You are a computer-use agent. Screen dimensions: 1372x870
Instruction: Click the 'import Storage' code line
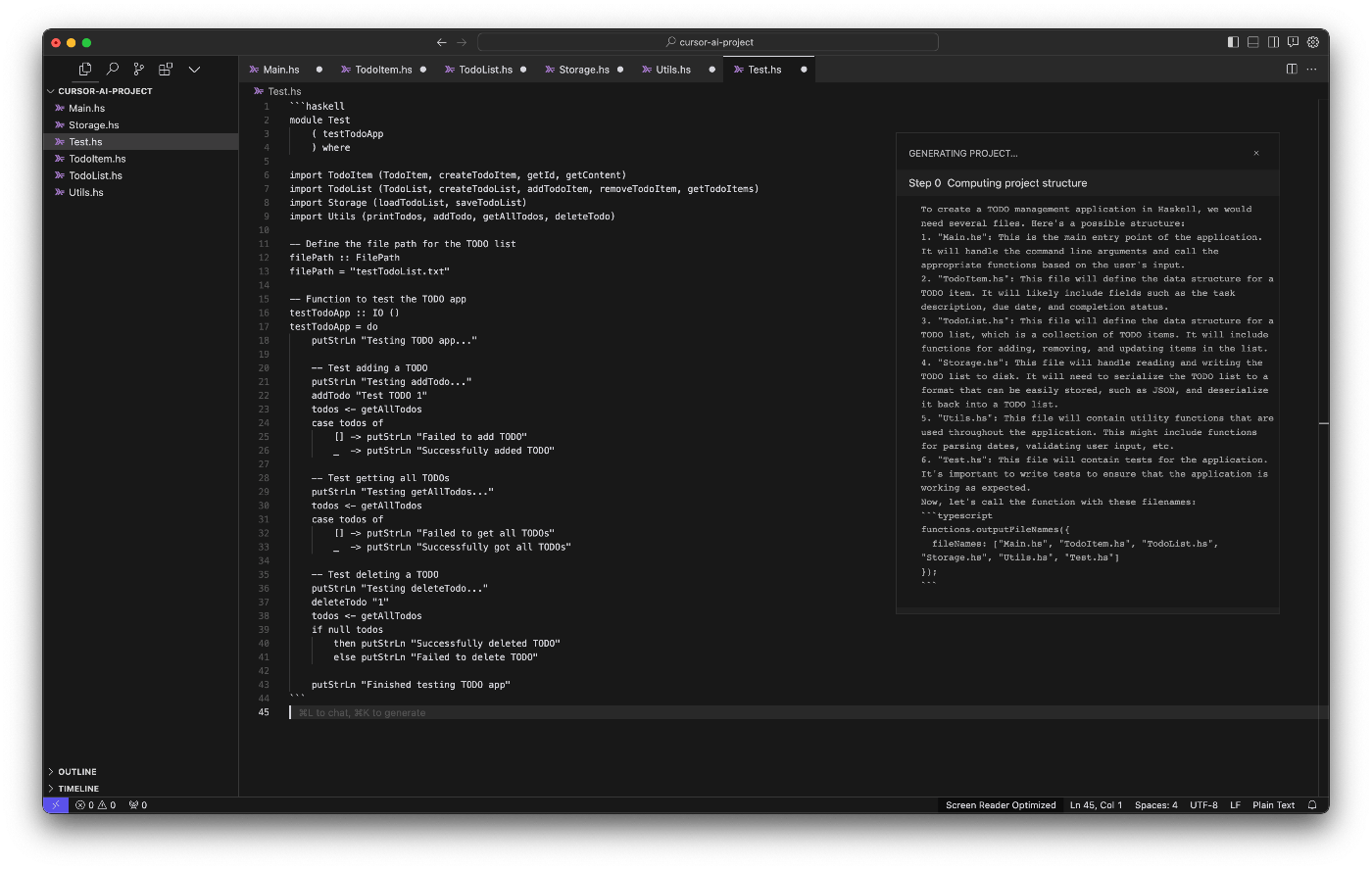[408, 203]
